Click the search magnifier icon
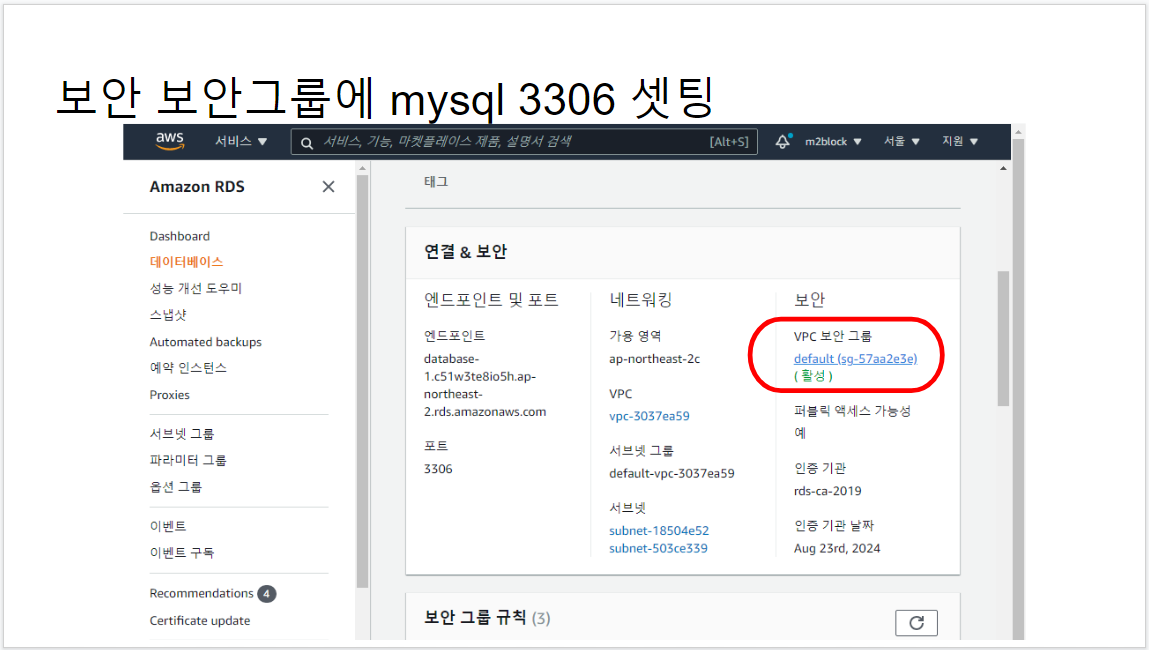The width and height of the screenshot is (1149, 650). click(307, 143)
